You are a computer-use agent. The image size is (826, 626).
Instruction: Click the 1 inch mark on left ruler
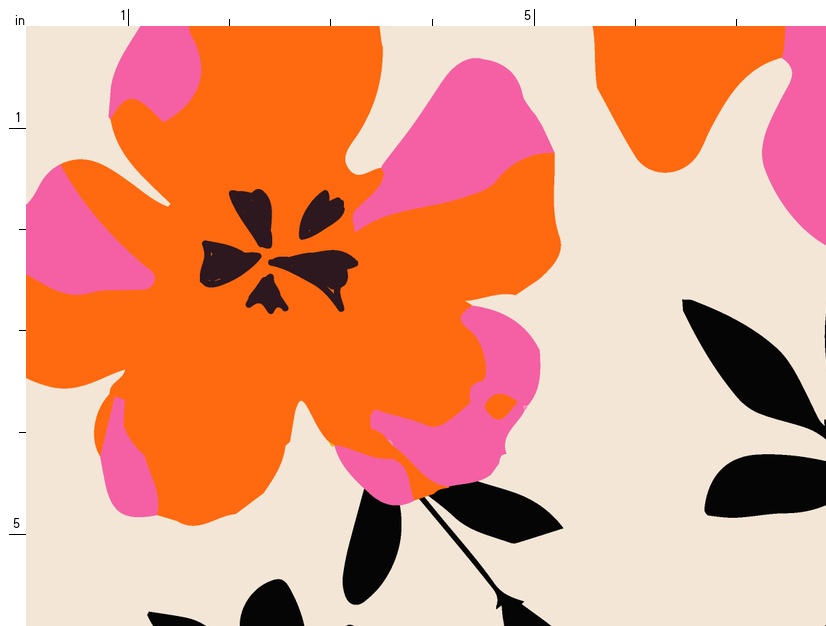coord(17,119)
